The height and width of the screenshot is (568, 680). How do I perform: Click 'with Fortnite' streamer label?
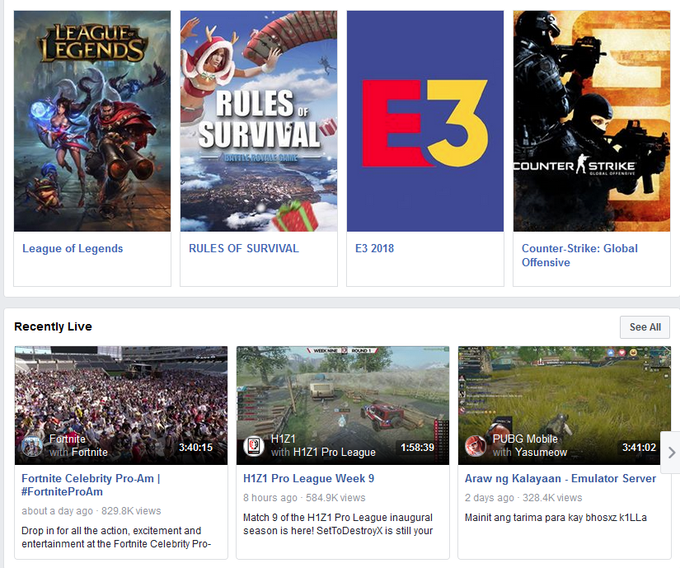[78, 452]
